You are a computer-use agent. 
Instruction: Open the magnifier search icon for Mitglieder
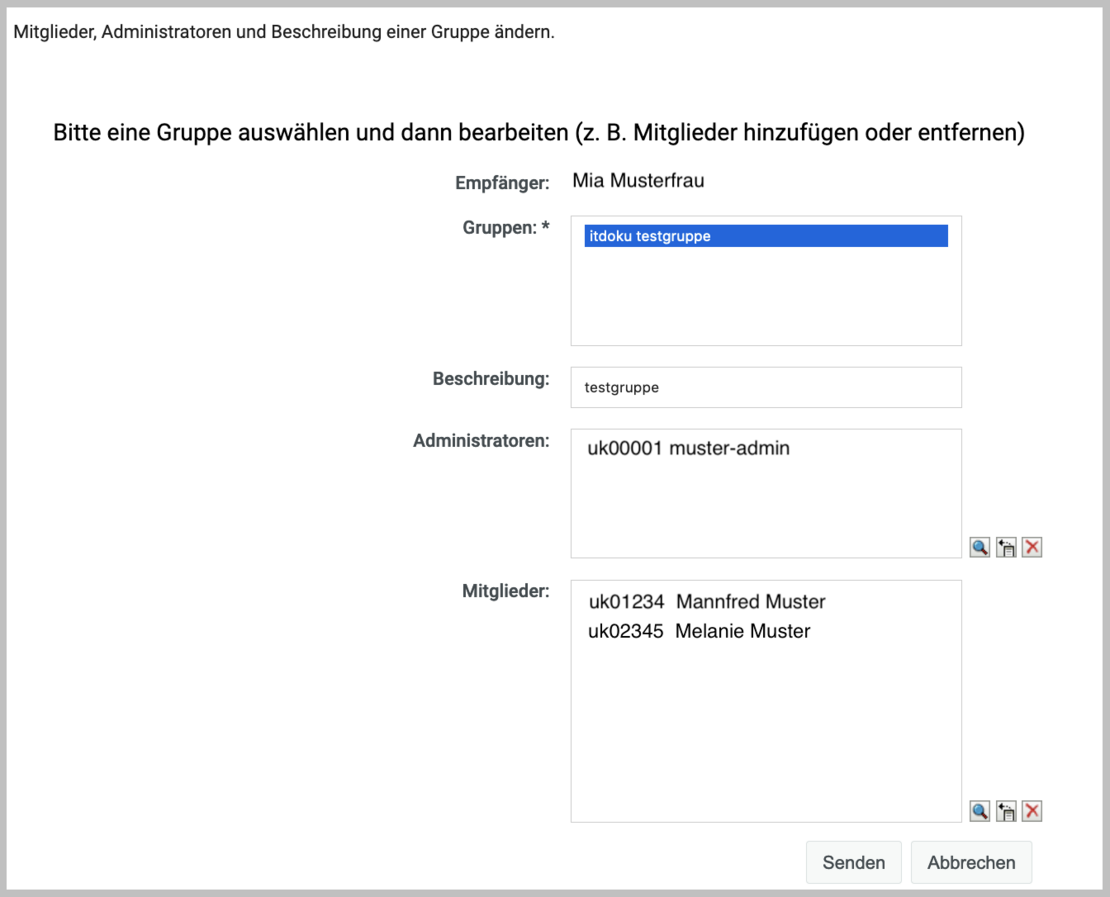click(980, 811)
